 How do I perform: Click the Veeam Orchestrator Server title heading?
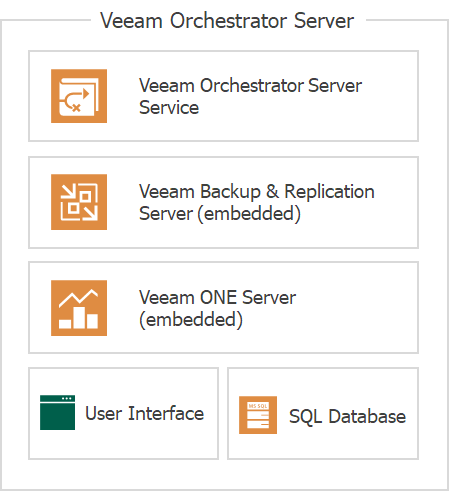pos(227,21)
